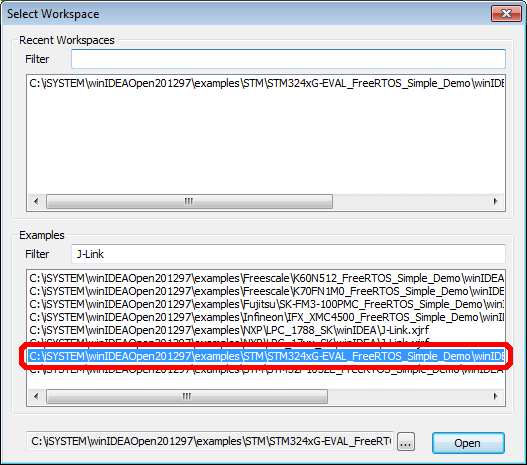This screenshot has height=465, width=527.
Task: Click the Recent Workspaces scrollbar right arrow
Action: pyautogui.click(x=495, y=201)
